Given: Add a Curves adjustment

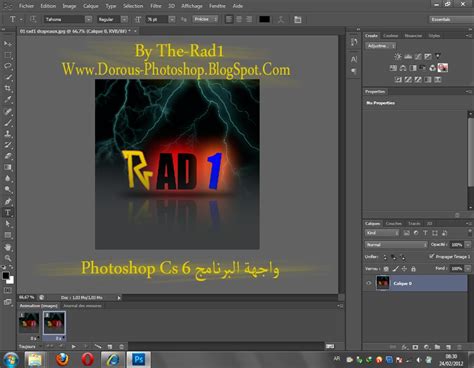Looking at the screenshot, I should tap(418, 56).
